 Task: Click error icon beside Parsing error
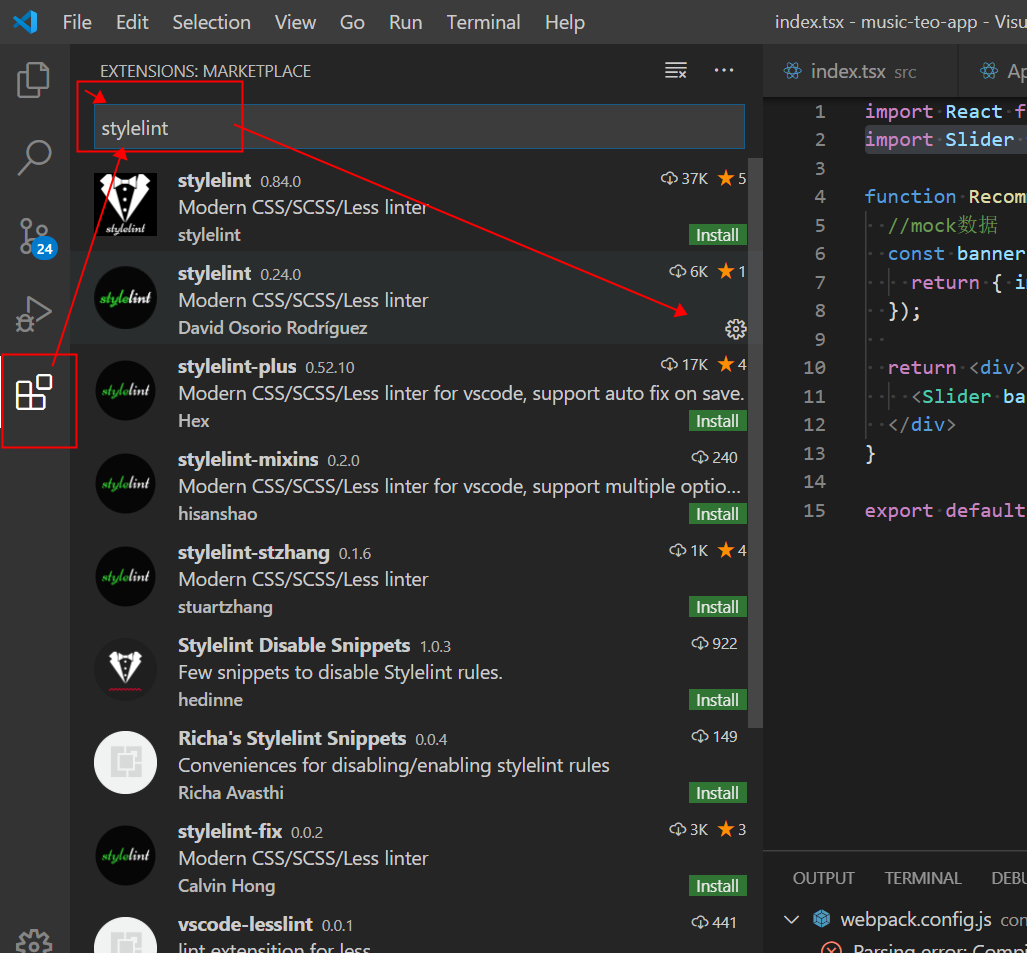[832, 948]
